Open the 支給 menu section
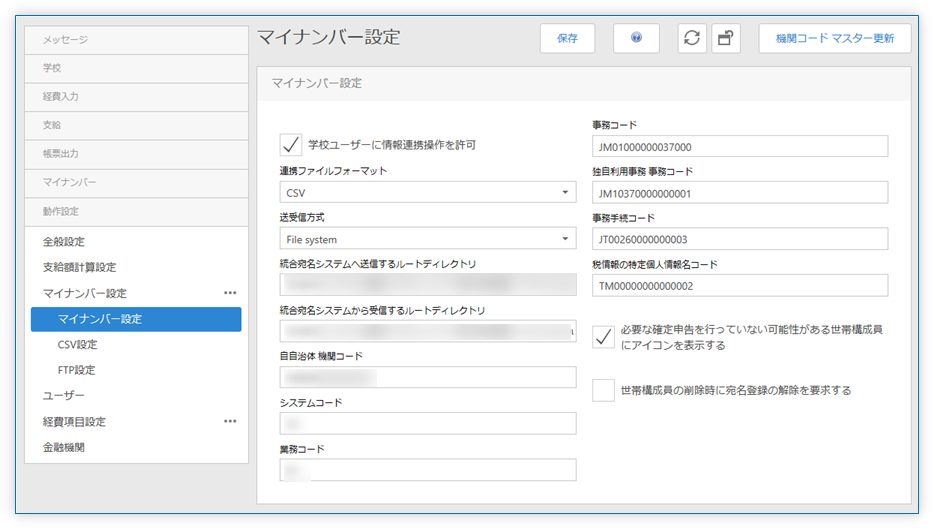Viewport: 934px width, 529px height. 136,126
